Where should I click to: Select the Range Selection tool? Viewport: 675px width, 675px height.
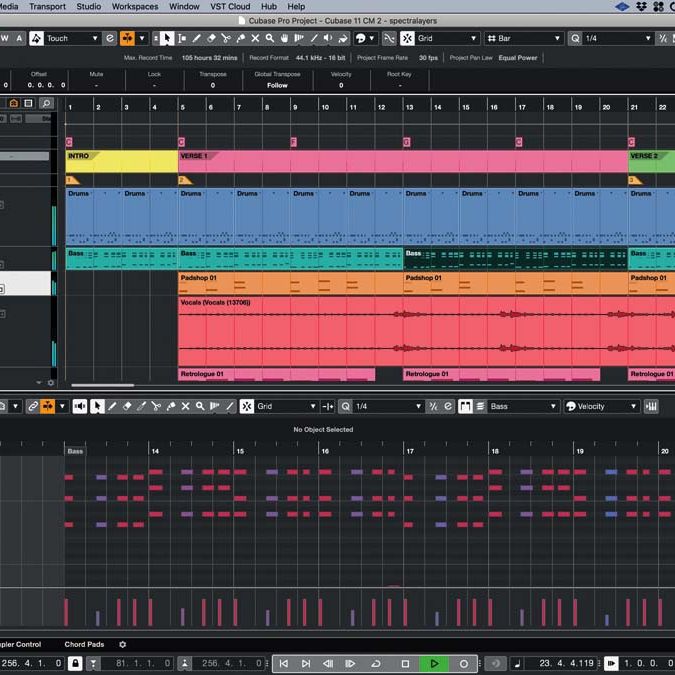[x=182, y=38]
